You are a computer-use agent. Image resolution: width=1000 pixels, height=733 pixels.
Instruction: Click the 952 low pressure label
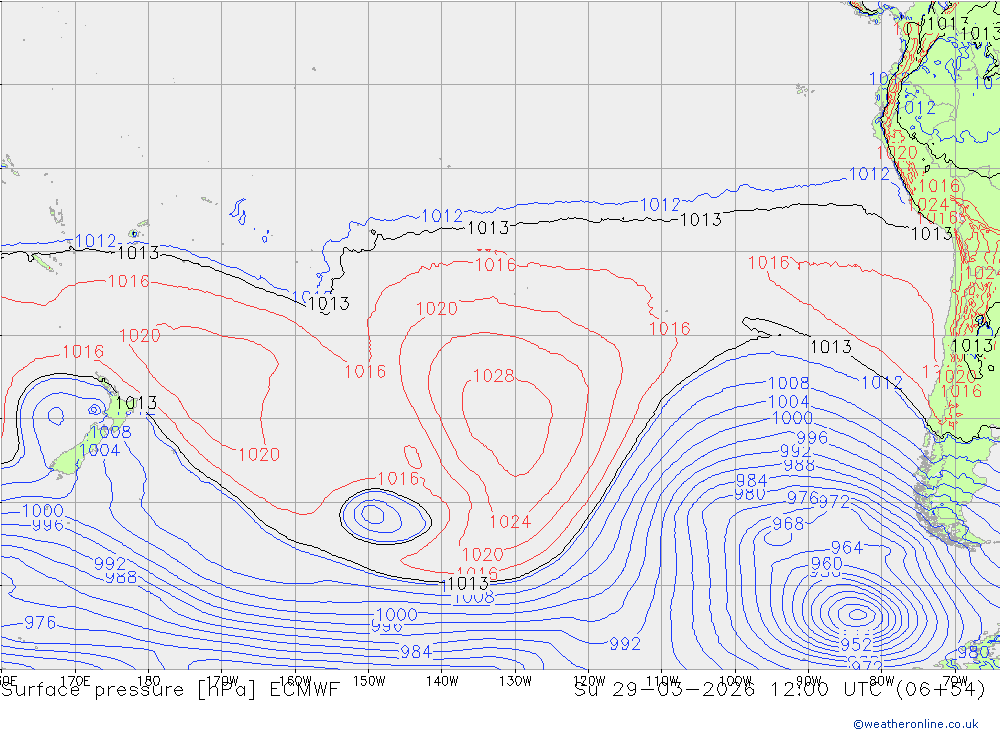pyautogui.click(x=856, y=644)
